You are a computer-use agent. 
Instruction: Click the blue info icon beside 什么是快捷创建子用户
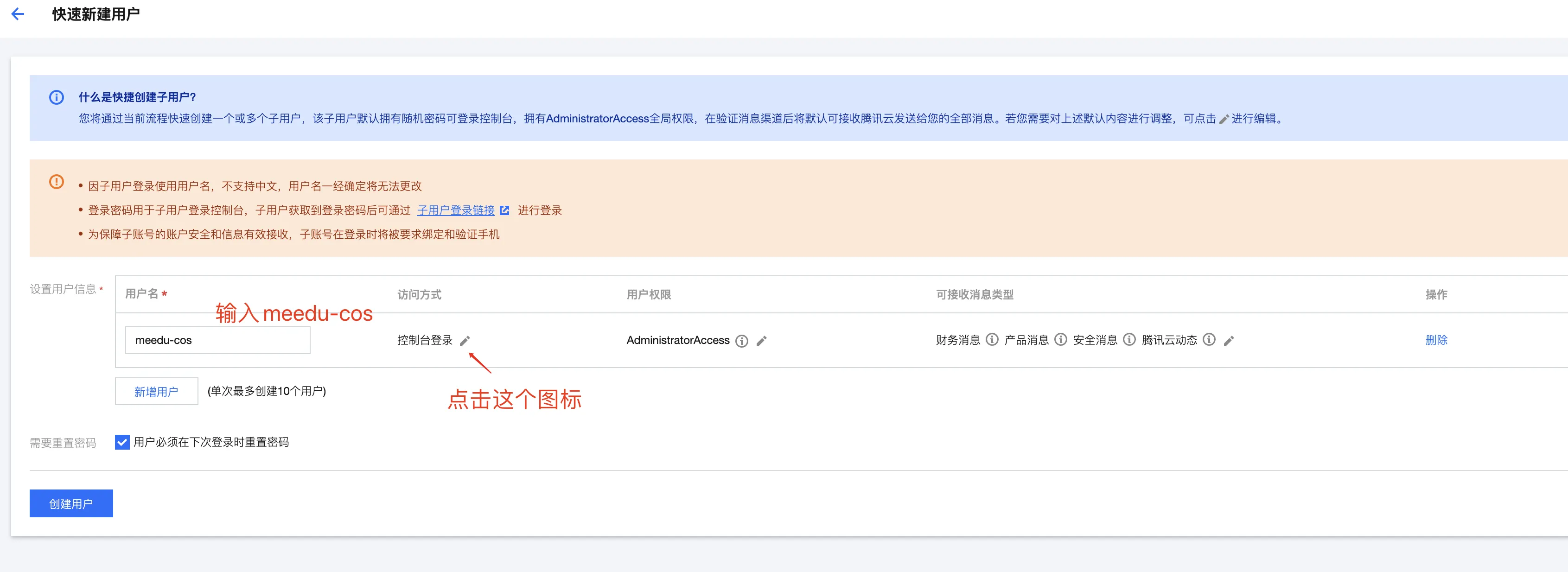[56, 97]
